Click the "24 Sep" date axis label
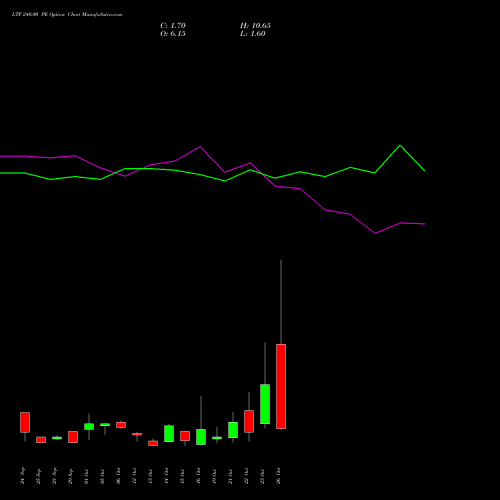 point(23,476)
